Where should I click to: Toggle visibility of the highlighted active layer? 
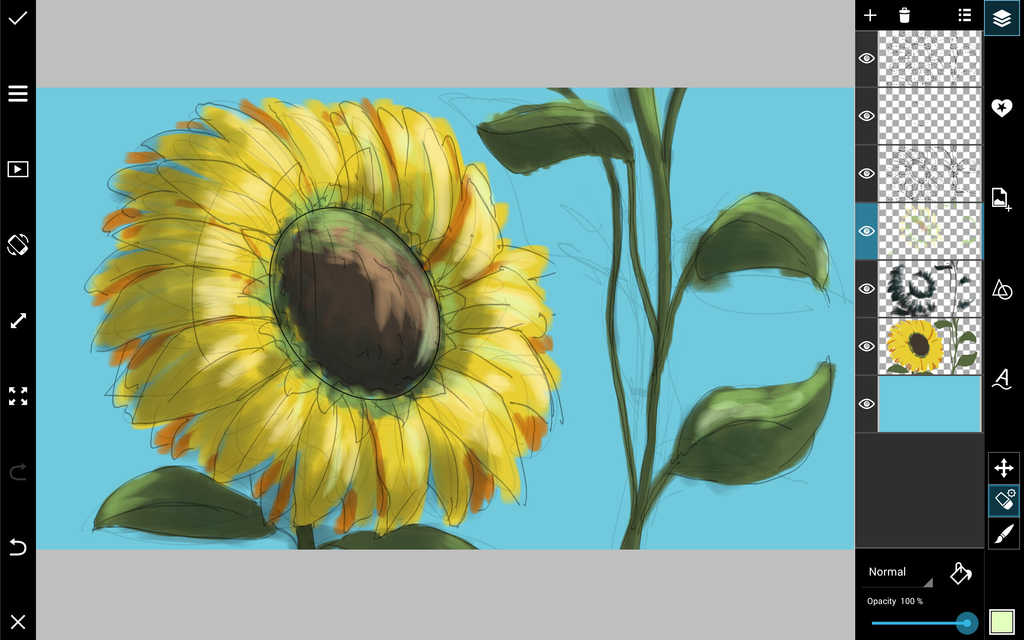pyautogui.click(x=866, y=231)
